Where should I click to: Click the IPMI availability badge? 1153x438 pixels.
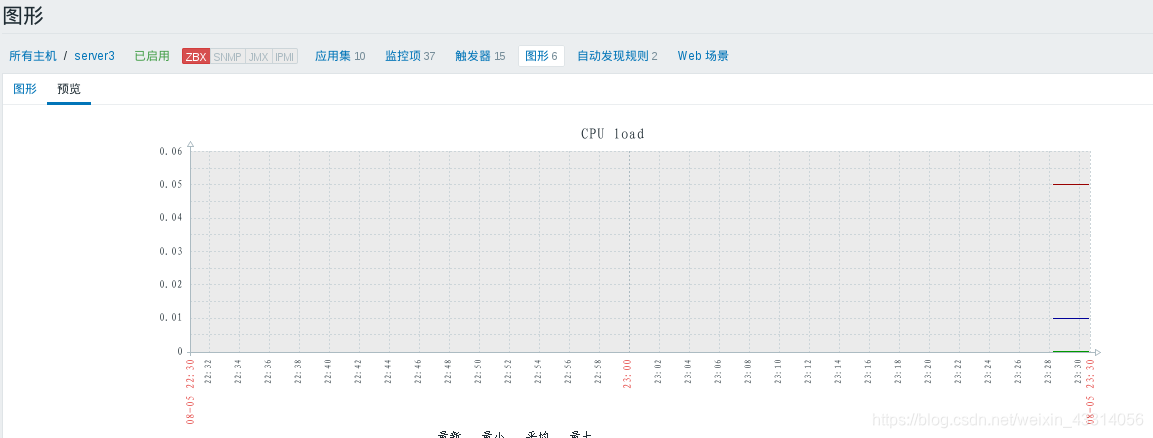point(285,57)
